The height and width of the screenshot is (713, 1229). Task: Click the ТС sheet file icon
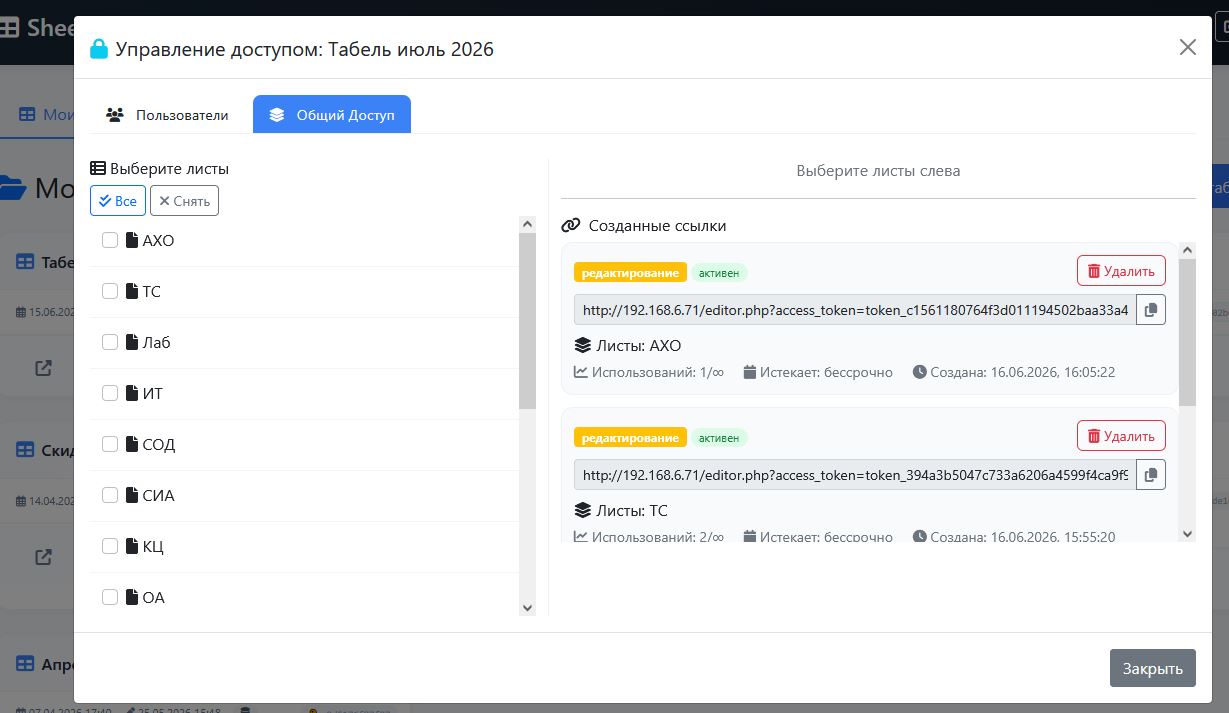tap(132, 291)
